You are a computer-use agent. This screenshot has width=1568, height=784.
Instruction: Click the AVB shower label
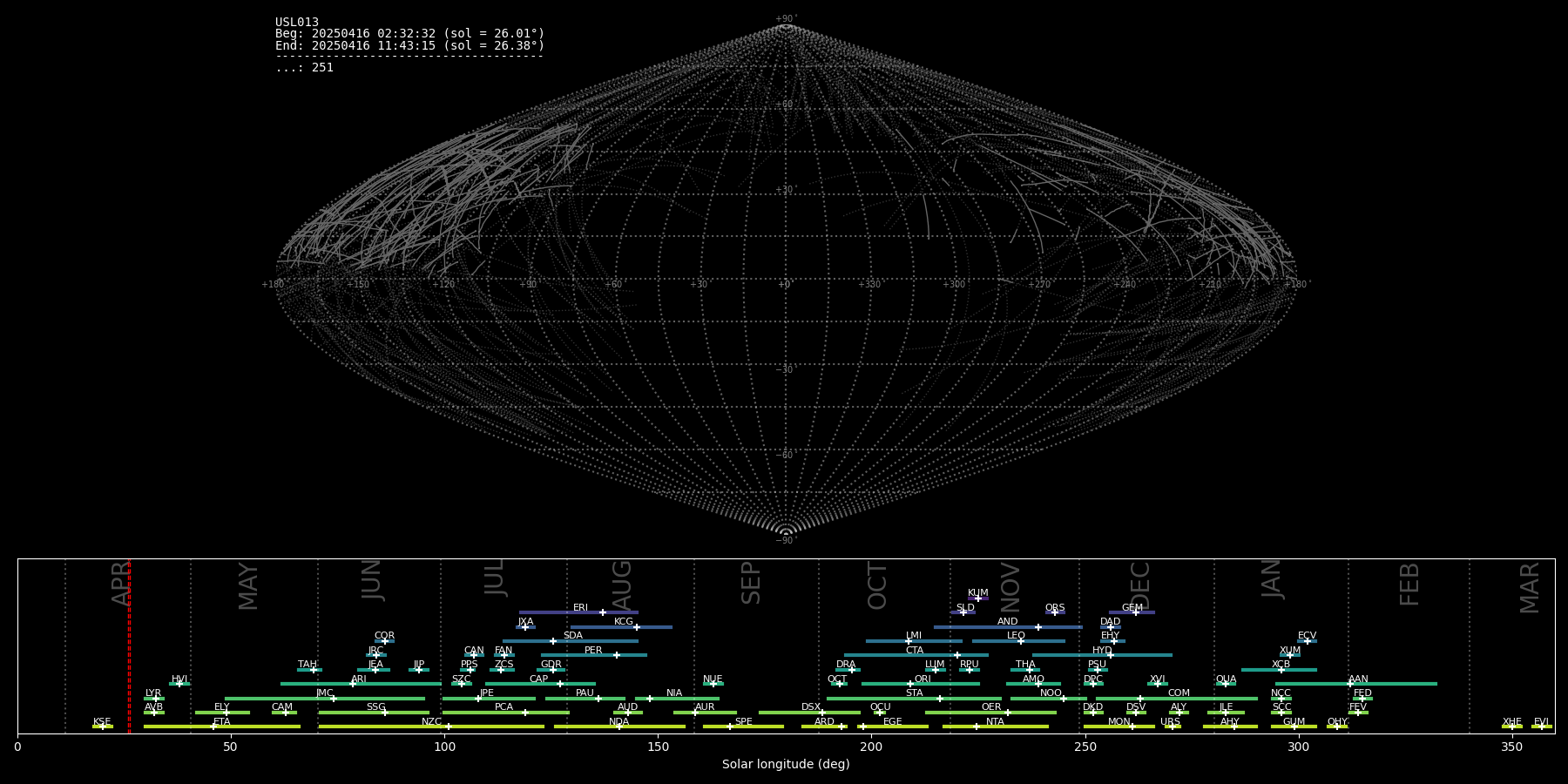coord(153,707)
